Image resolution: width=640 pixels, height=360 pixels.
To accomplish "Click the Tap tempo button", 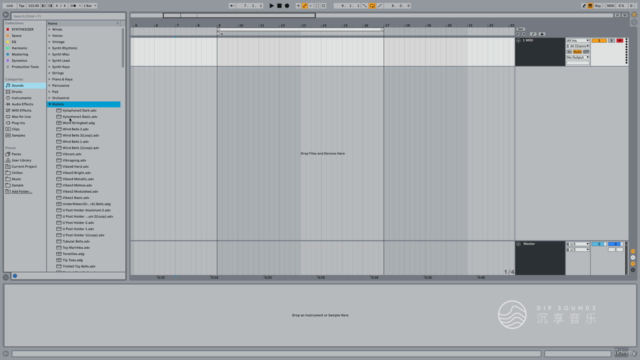I will click(x=22, y=6).
